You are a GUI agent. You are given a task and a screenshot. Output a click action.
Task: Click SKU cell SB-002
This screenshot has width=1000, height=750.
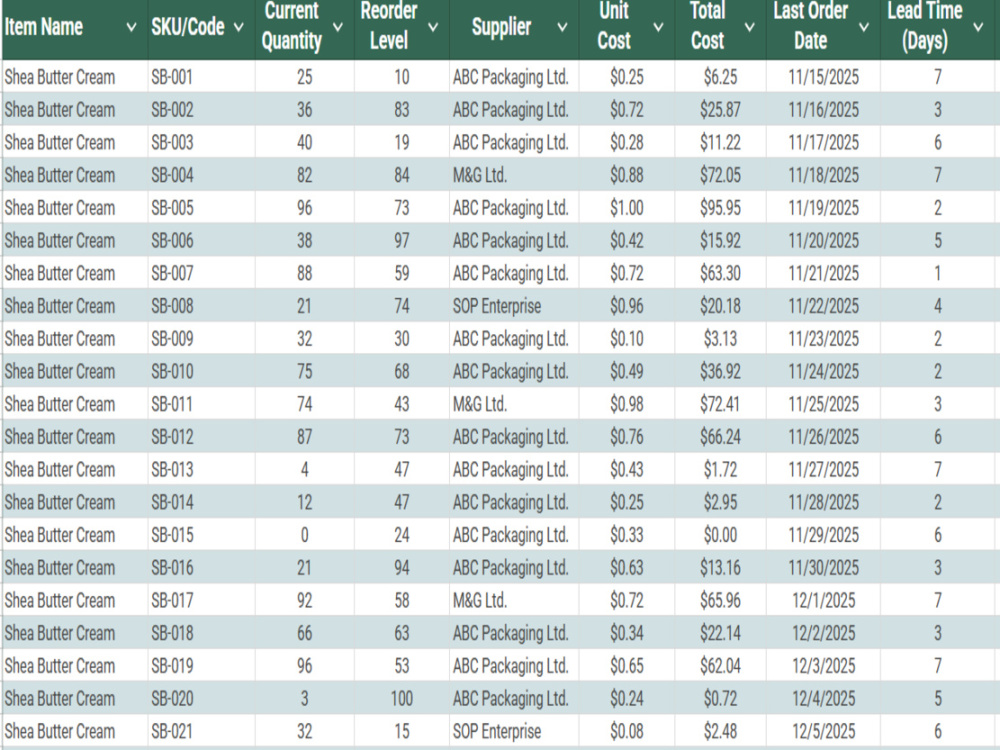point(202,110)
